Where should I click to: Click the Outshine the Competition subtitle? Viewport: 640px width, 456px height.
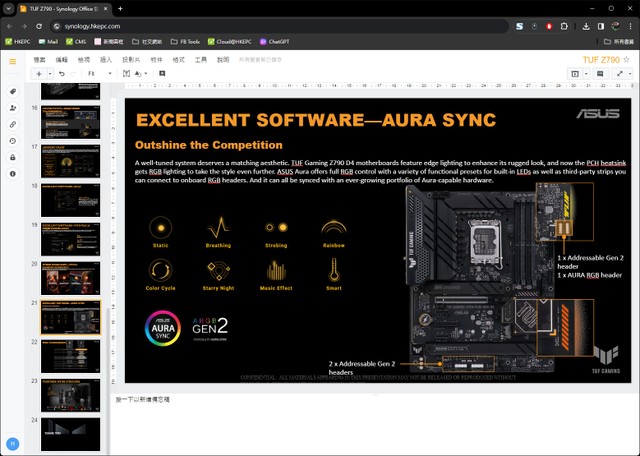pos(209,145)
